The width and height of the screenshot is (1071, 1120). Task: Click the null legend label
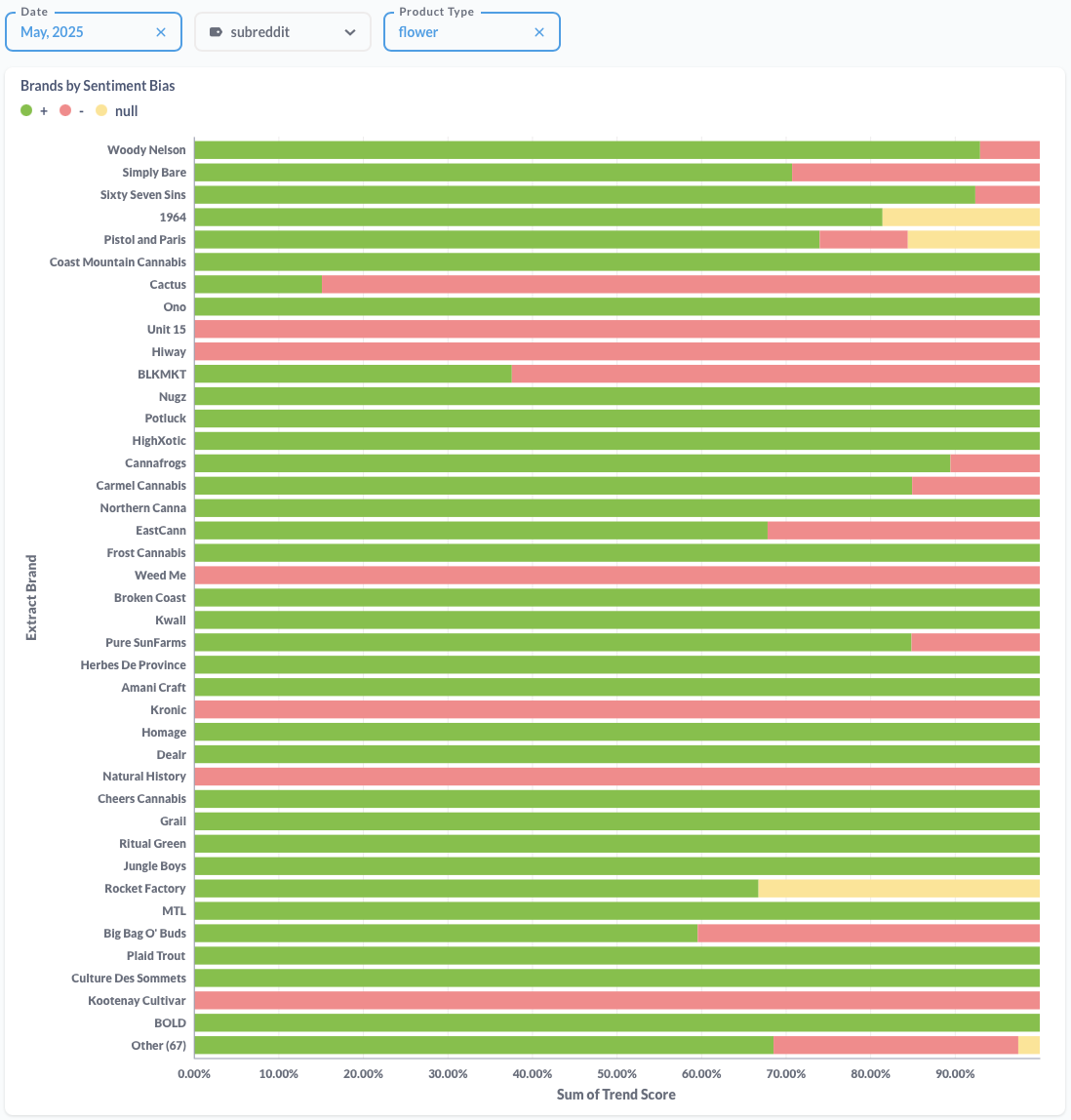(127, 110)
